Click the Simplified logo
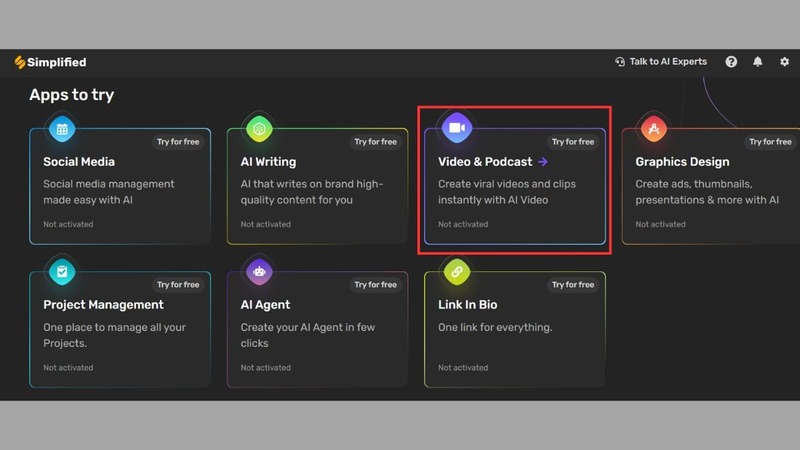Image resolution: width=800 pixels, height=450 pixels. [50, 62]
